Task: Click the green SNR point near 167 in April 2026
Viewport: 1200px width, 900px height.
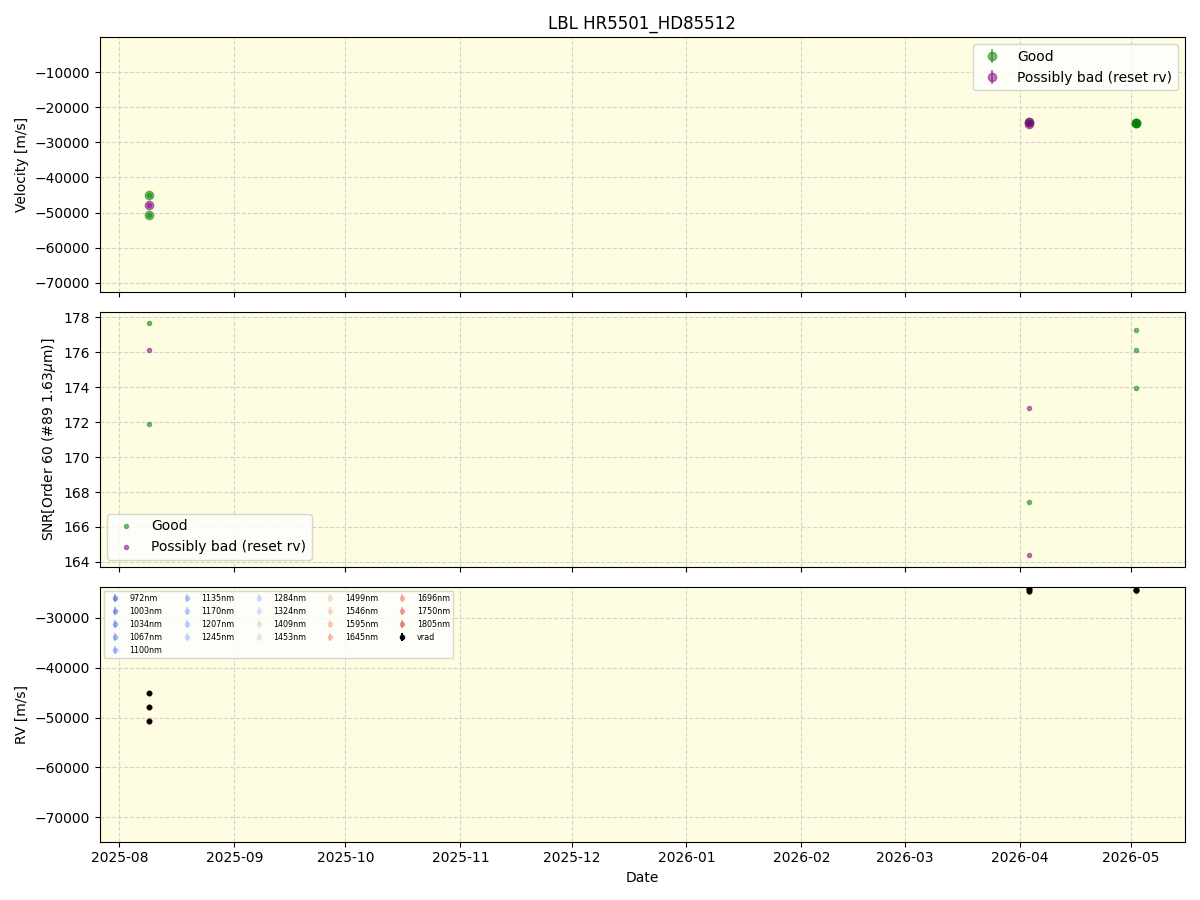Action: [x=1029, y=502]
